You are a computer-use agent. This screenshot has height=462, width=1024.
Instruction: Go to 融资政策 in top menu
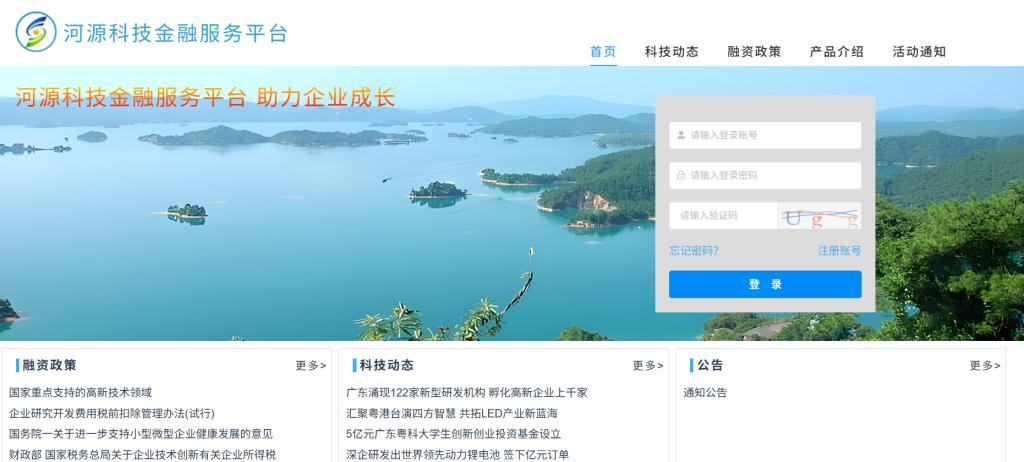coord(754,52)
